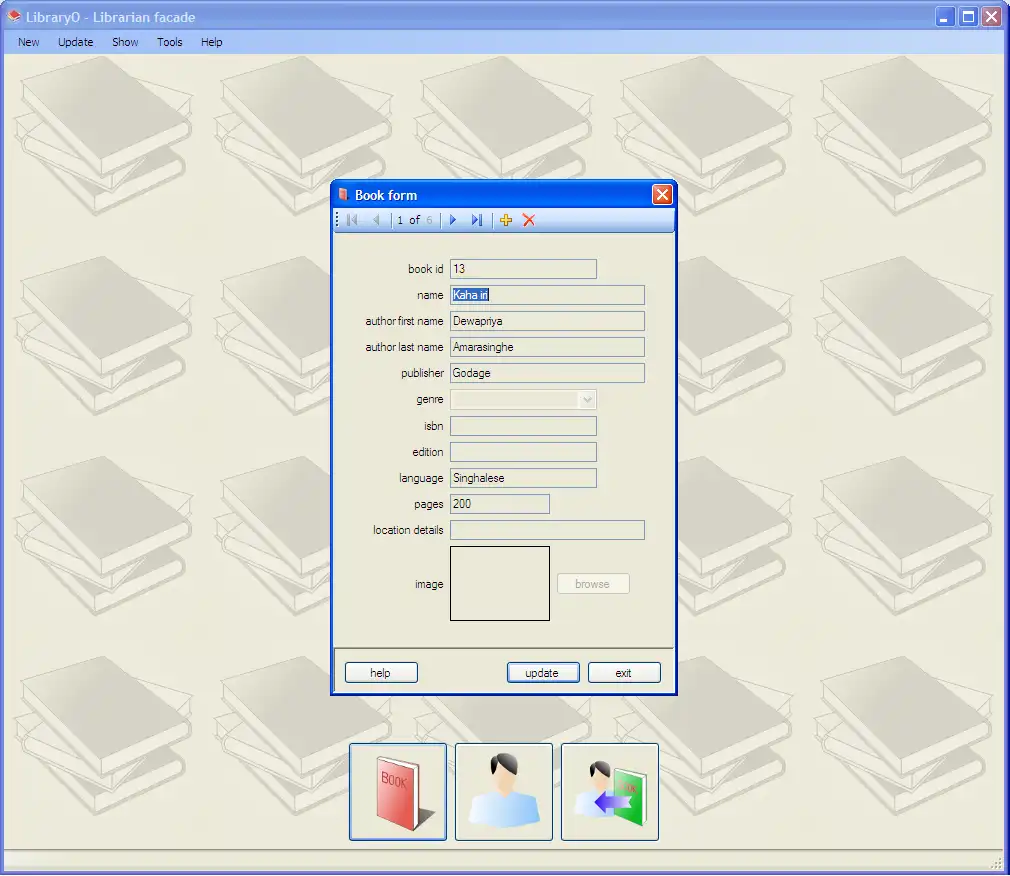Focus the book id field
1010x876 pixels.
click(523, 269)
